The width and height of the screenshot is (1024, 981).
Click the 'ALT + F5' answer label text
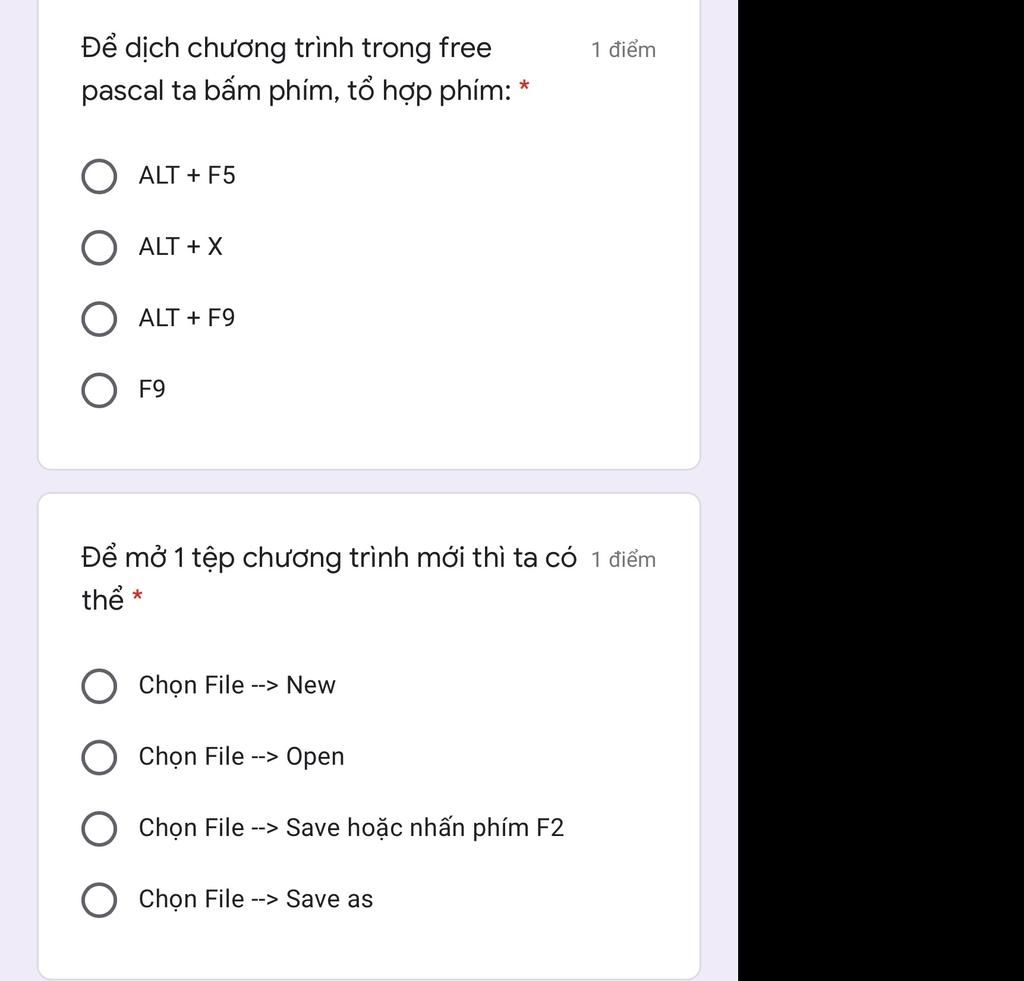click(187, 176)
